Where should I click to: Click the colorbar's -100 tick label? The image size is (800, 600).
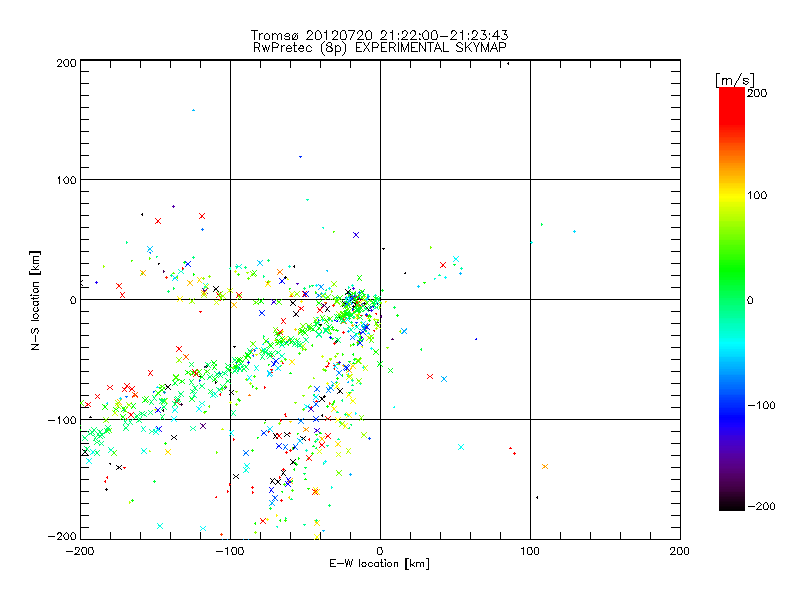coord(764,406)
